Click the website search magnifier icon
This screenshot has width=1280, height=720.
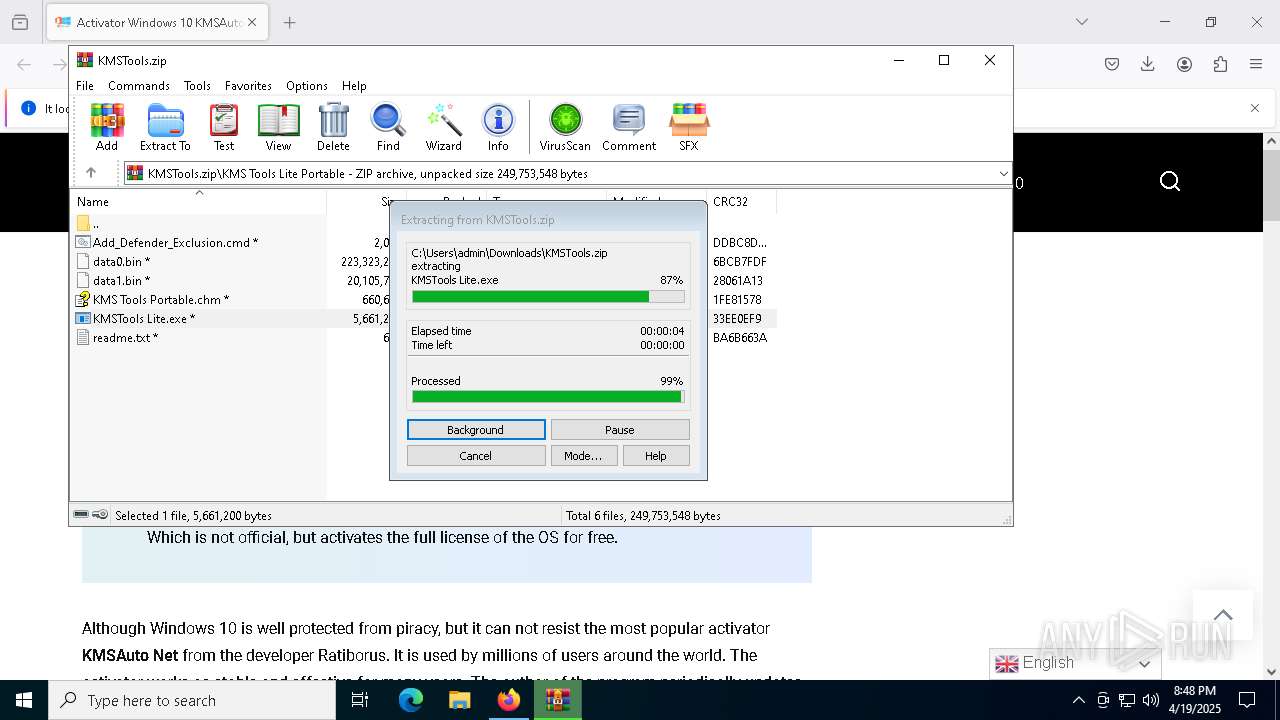tap(1170, 181)
